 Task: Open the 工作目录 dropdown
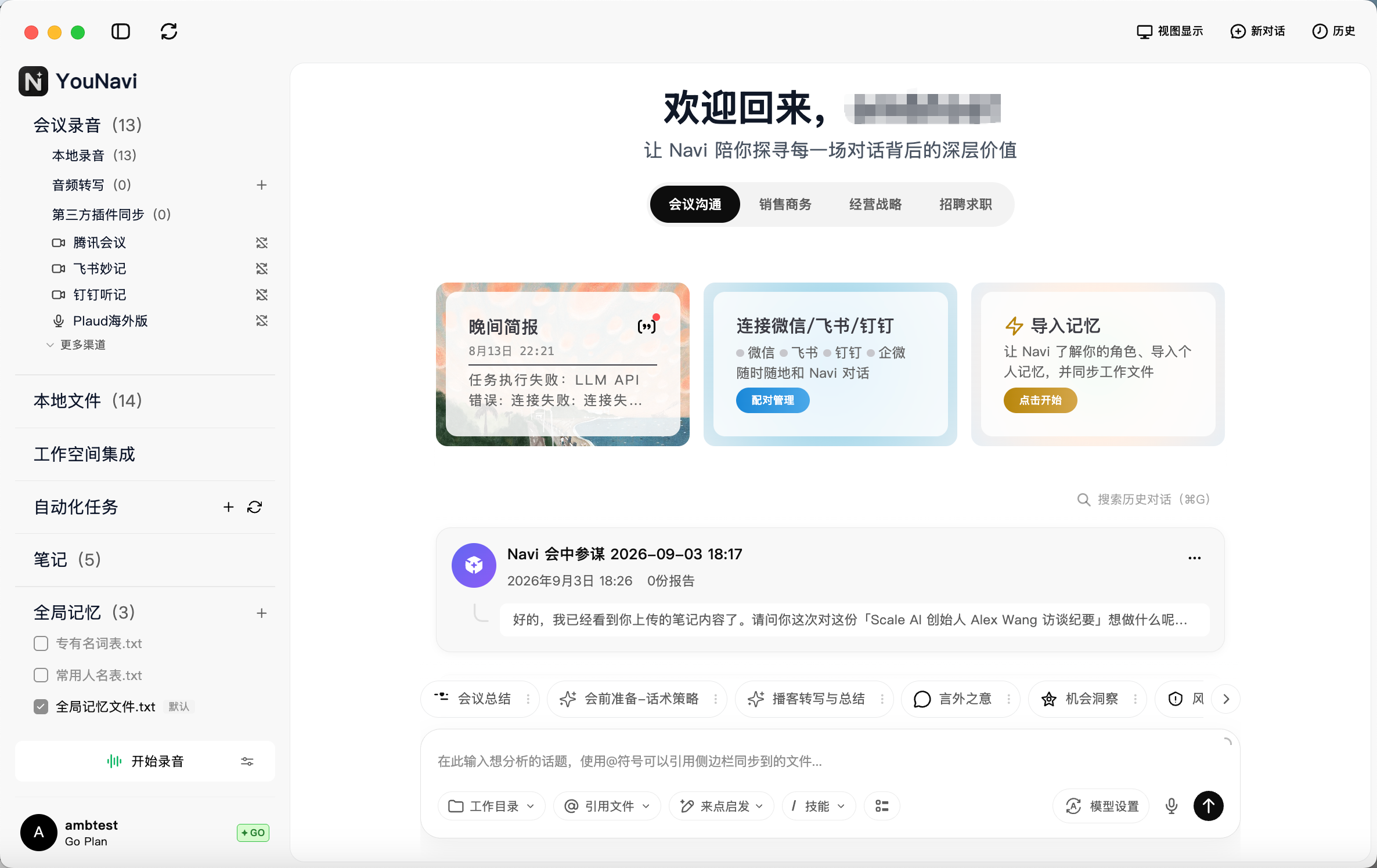click(x=492, y=806)
